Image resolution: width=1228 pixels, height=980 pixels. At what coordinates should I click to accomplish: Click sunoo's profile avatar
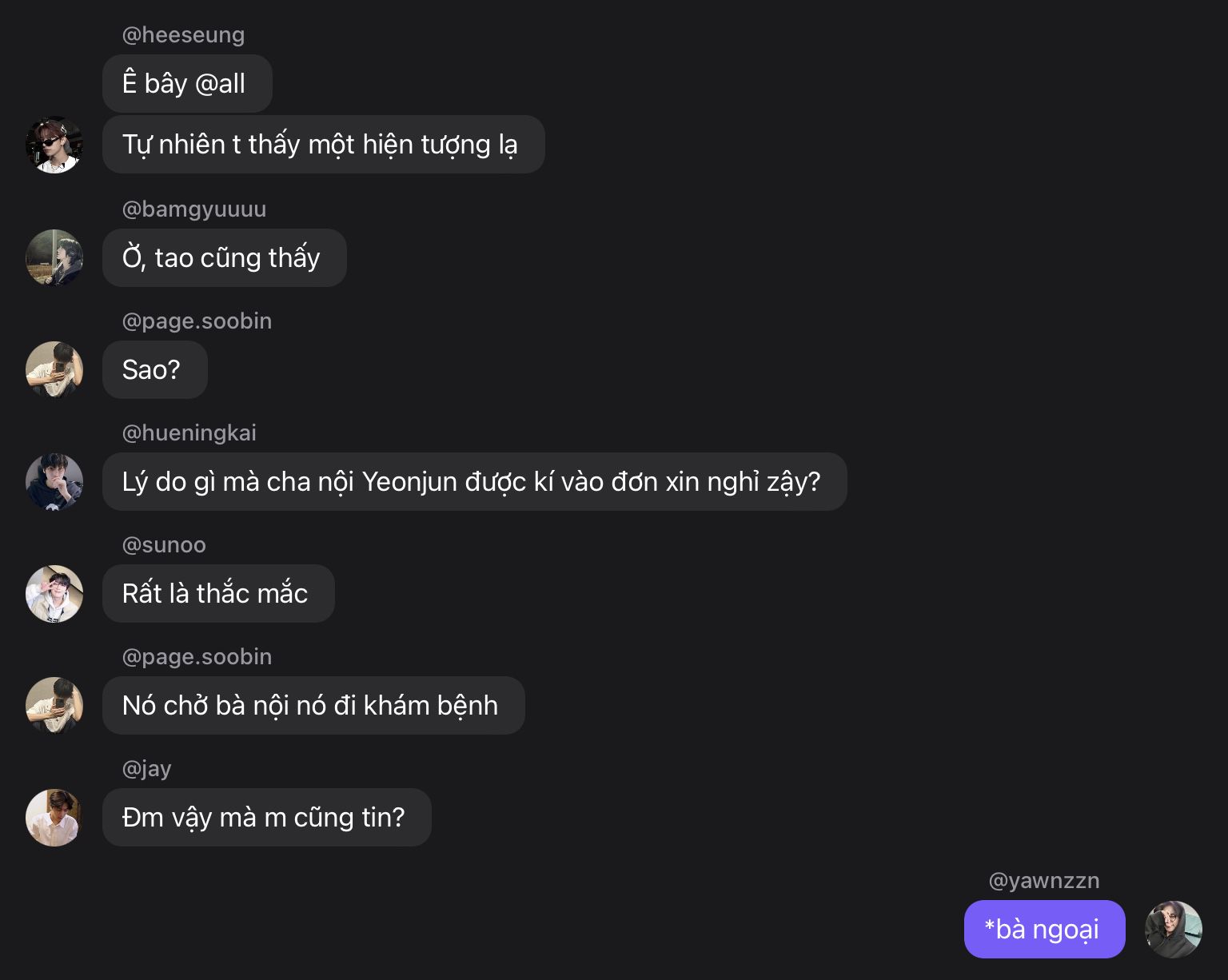(x=54, y=593)
